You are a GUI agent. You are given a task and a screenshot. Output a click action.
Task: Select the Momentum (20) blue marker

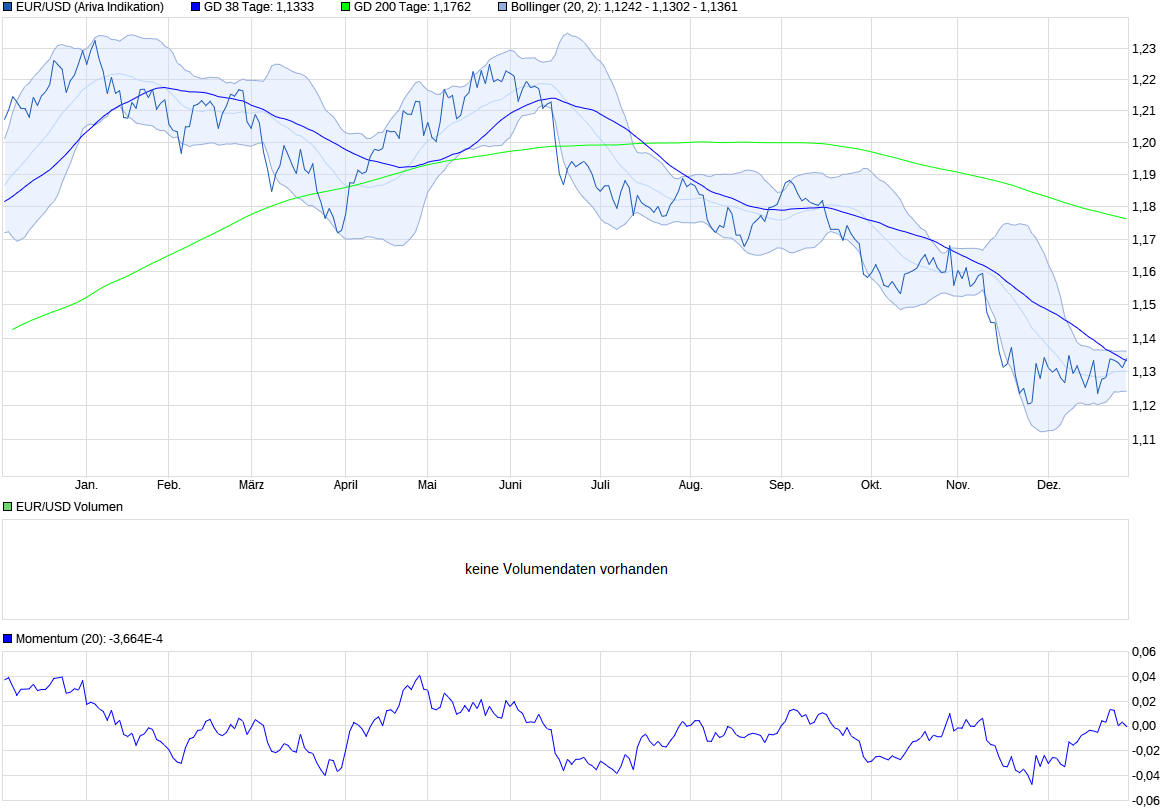pyautogui.click(x=7, y=638)
